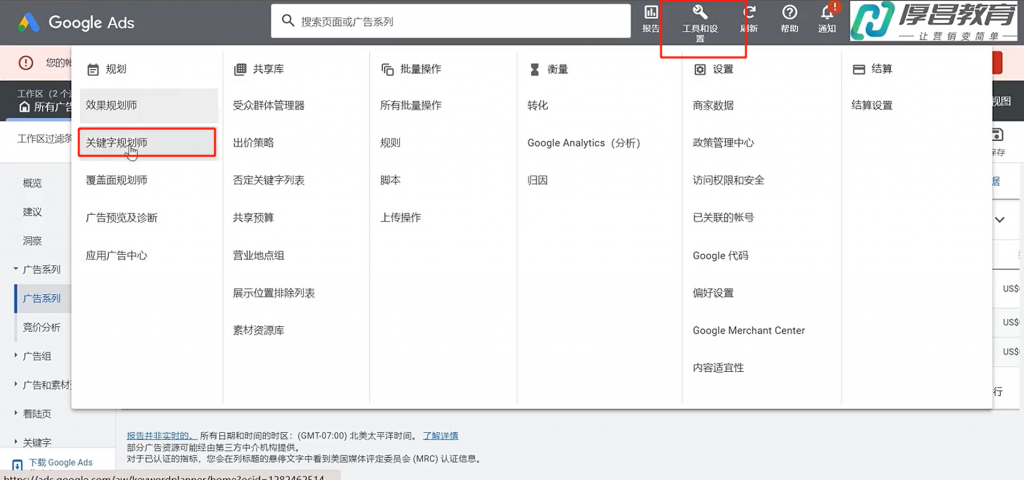The height and width of the screenshot is (480, 1024).
Task: Open 偏好设置 entry
Action: (713, 293)
